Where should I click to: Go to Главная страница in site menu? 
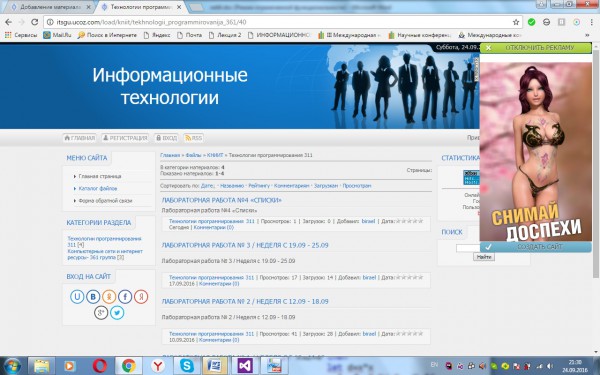click(x=99, y=176)
